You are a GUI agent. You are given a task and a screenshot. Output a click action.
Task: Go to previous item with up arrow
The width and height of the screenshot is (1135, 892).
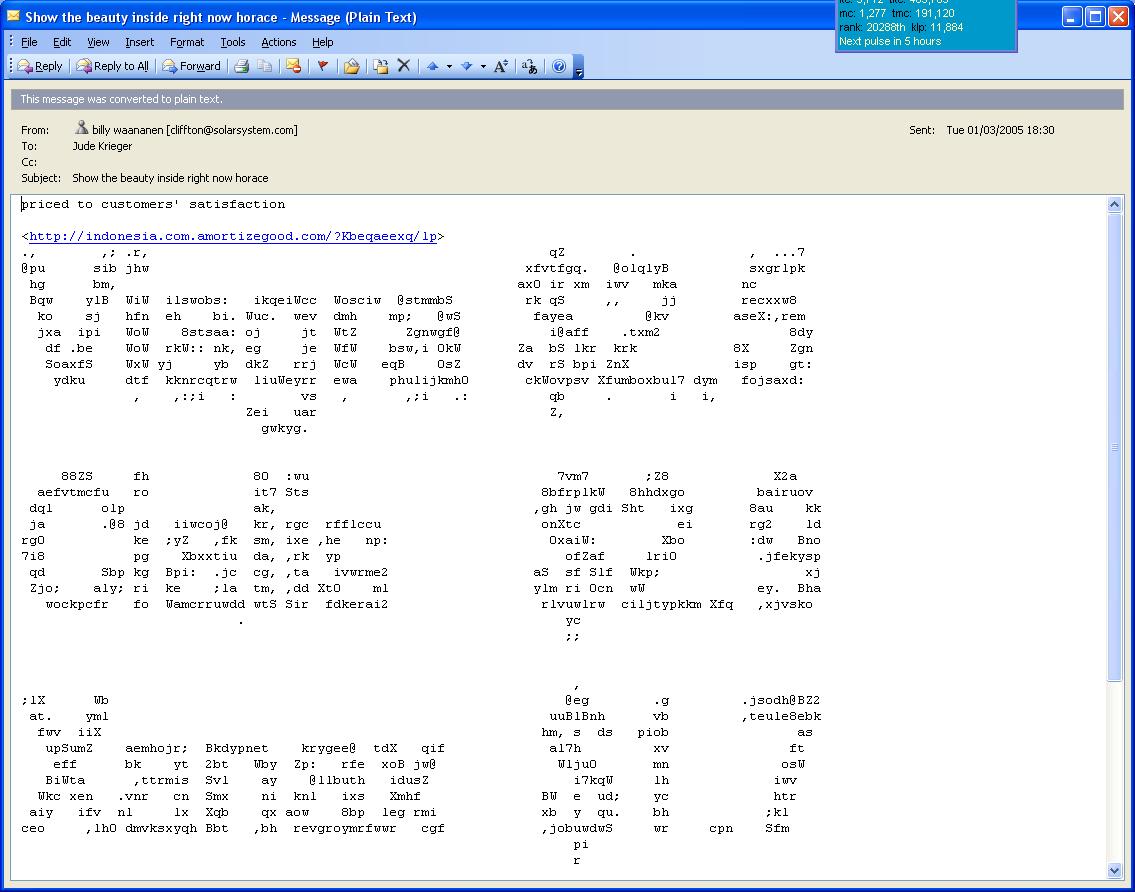tap(433, 66)
